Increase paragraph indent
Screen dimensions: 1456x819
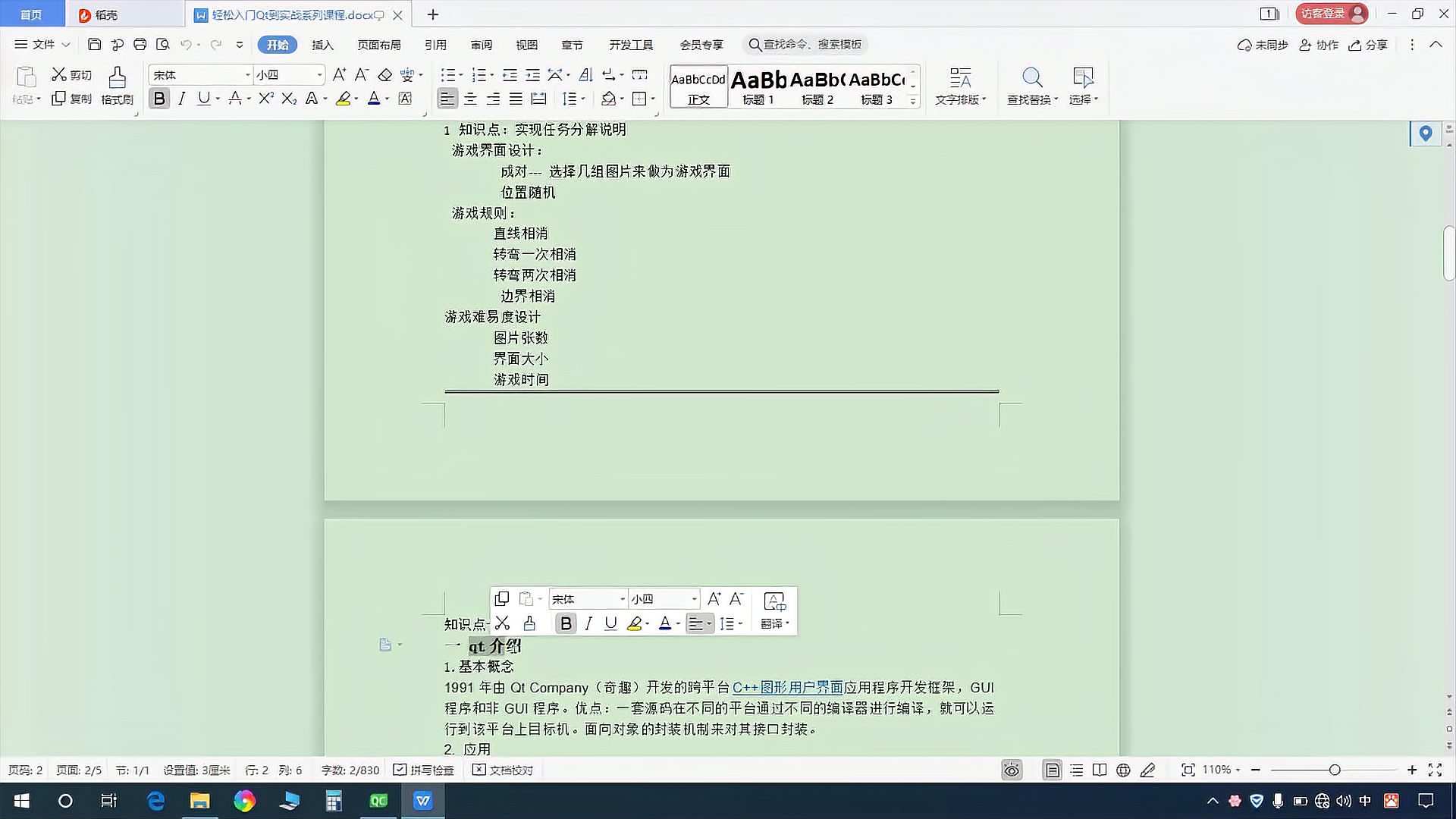[x=533, y=74]
